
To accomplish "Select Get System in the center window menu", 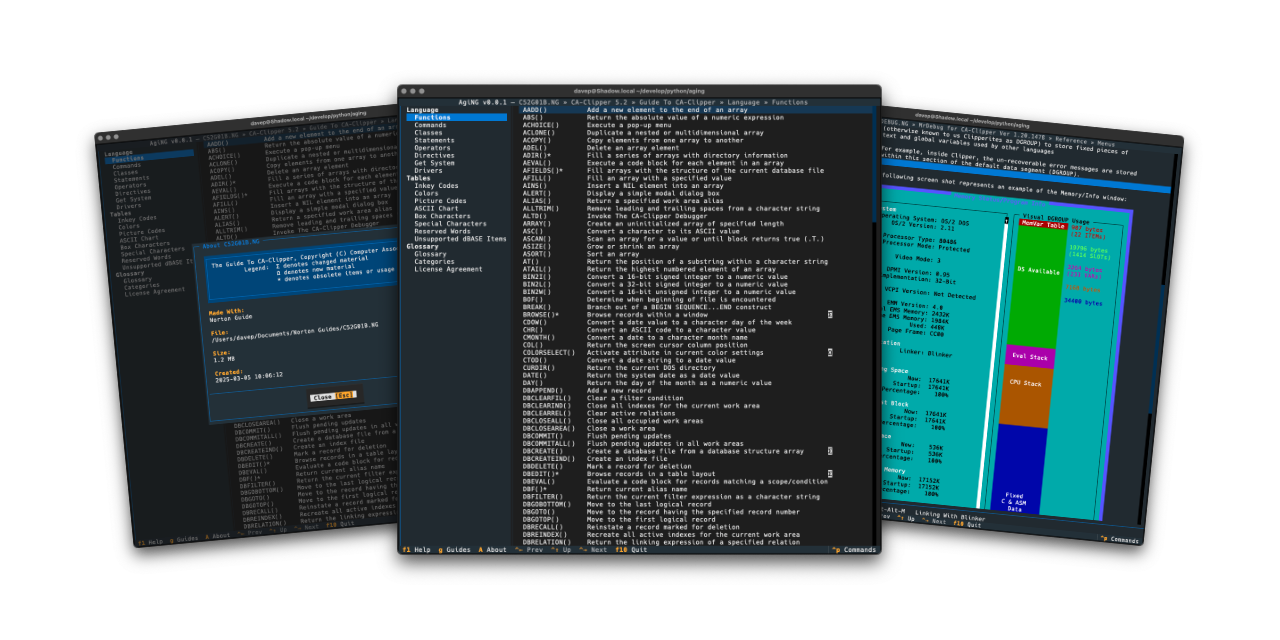I will [x=434, y=163].
